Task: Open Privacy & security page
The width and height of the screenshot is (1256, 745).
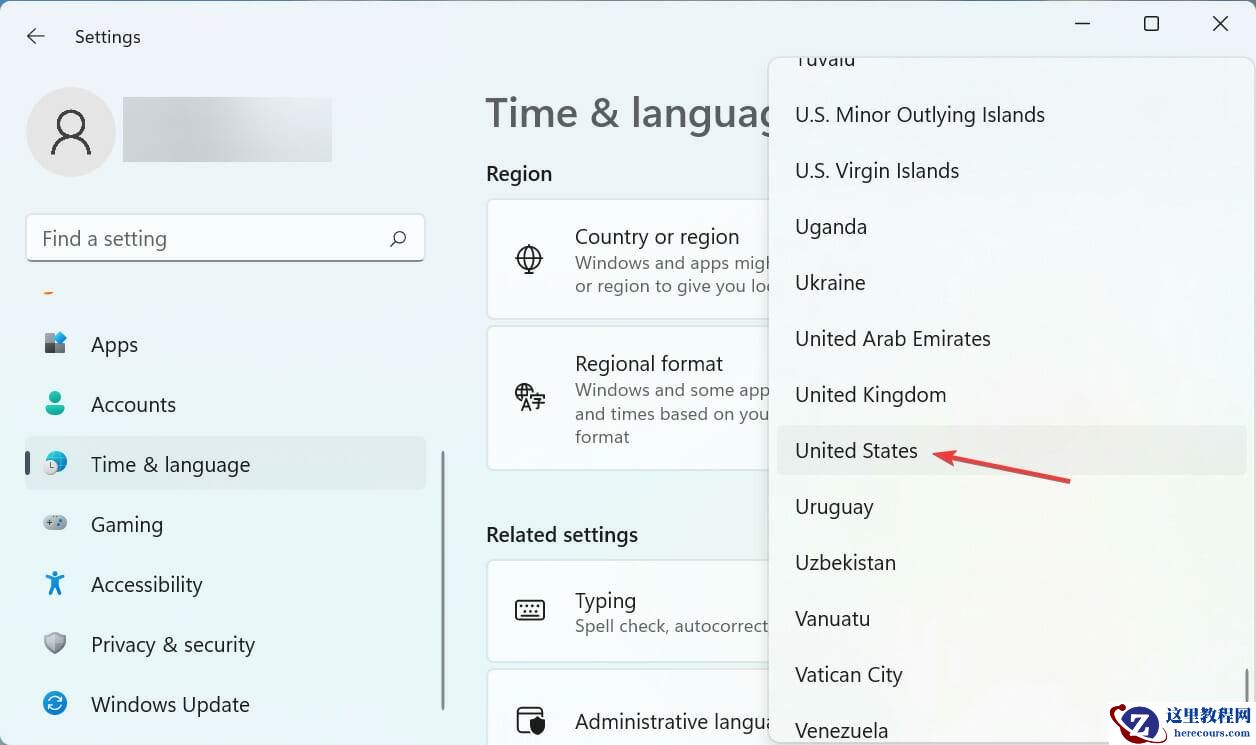Action: (225, 644)
